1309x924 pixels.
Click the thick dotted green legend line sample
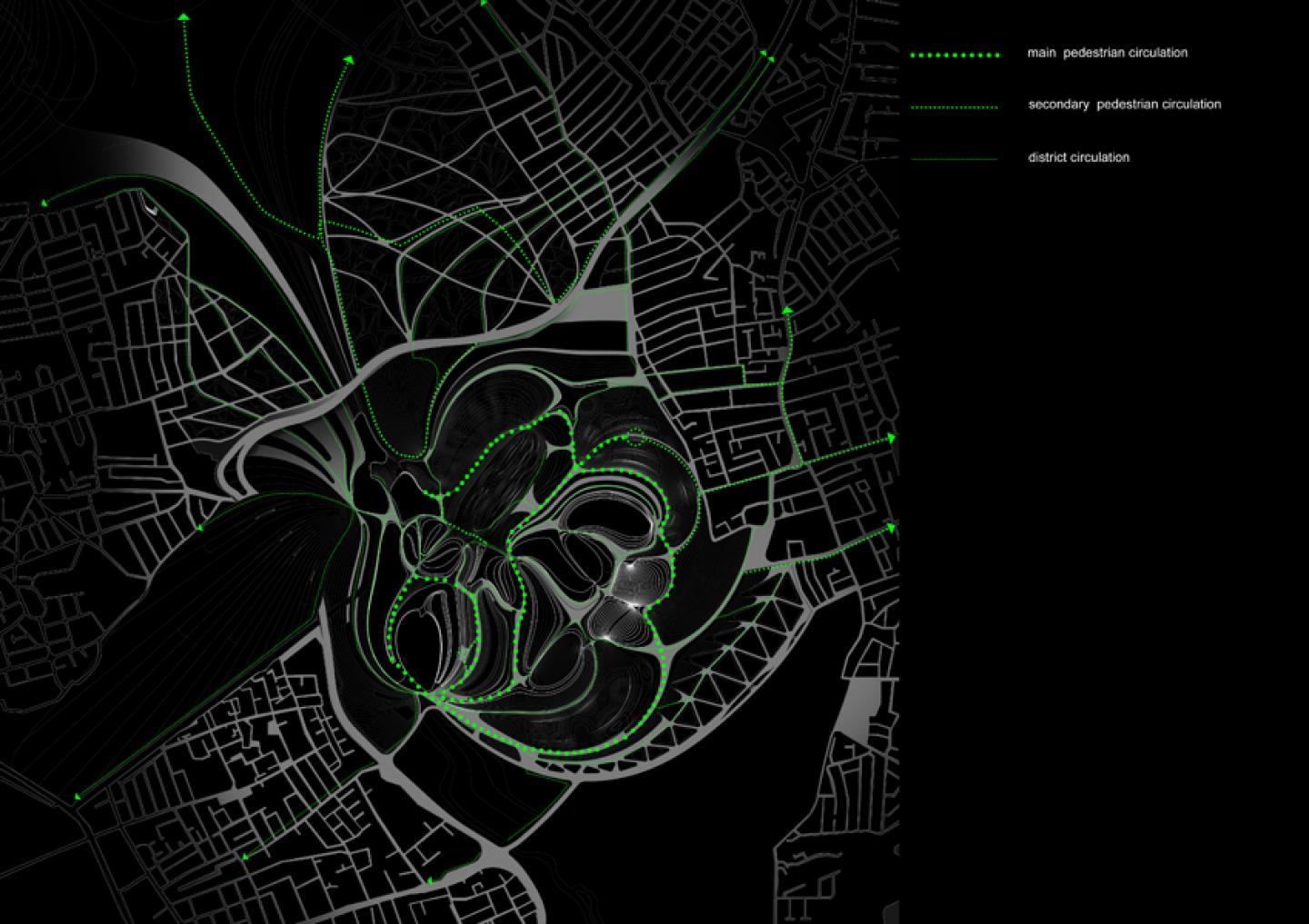954,55
